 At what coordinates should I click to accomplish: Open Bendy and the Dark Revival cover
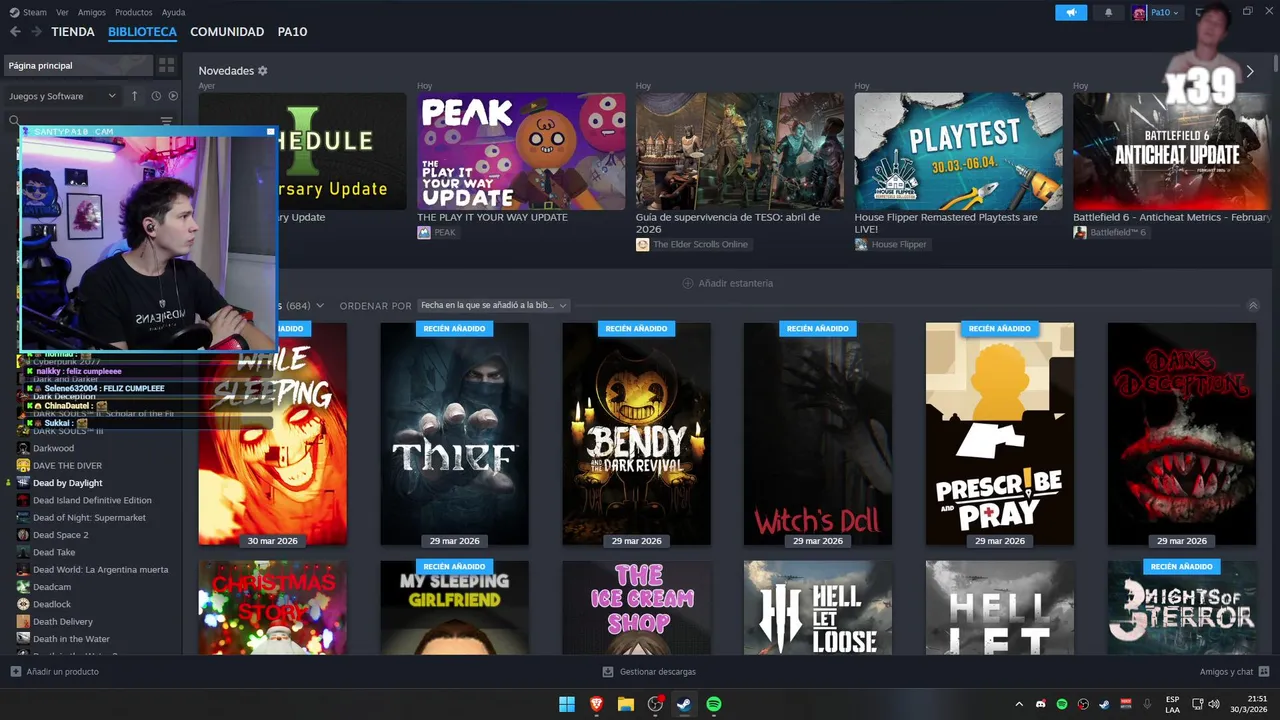click(636, 434)
